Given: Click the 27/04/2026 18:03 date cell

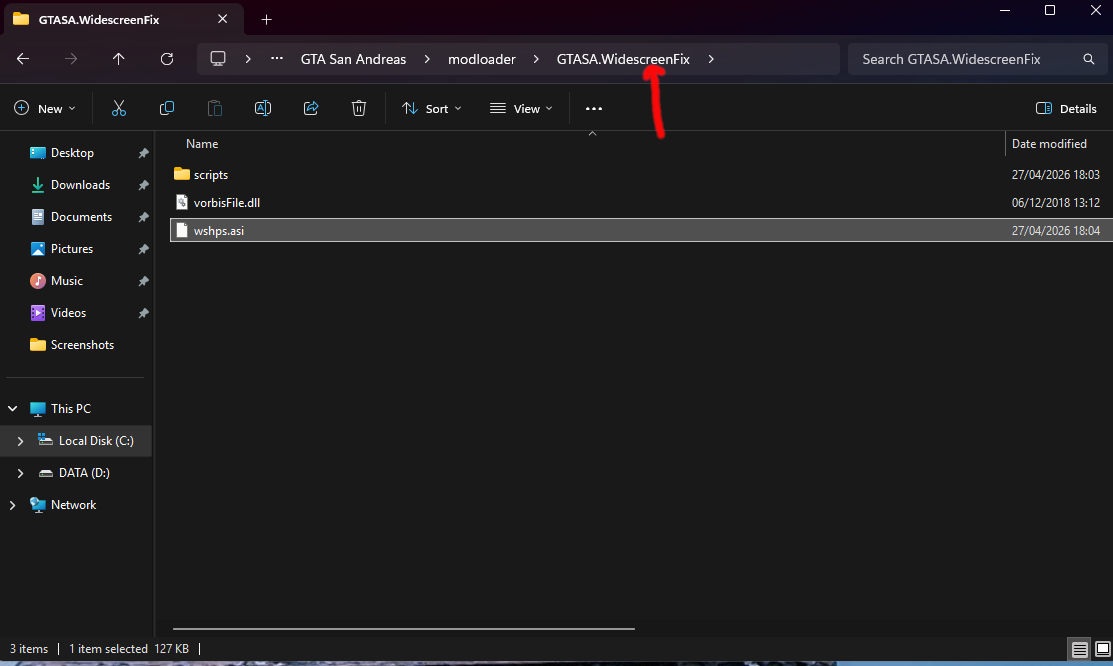Looking at the screenshot, I should click(1056, 175).
